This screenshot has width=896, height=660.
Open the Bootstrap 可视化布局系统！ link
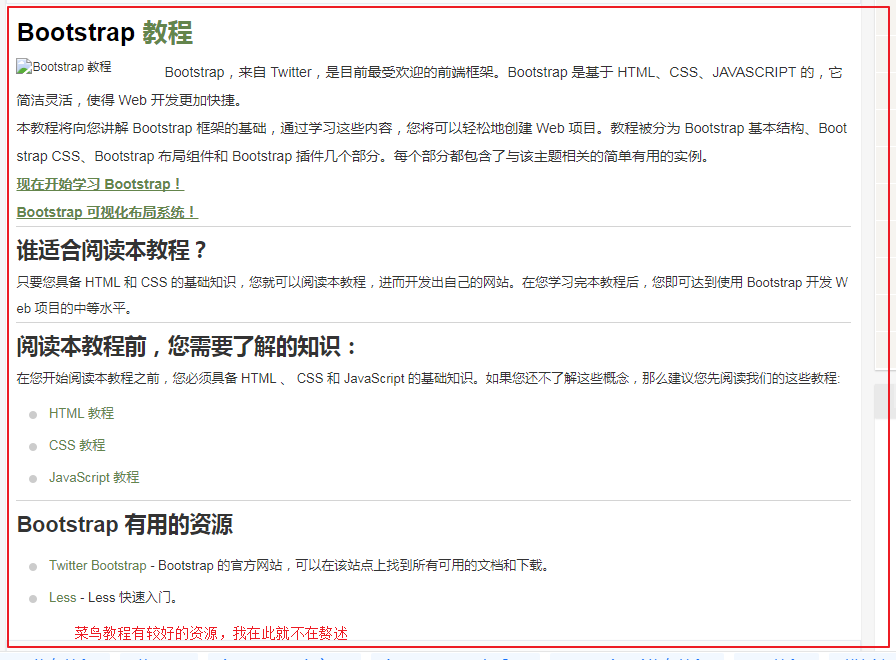(107, 212)
